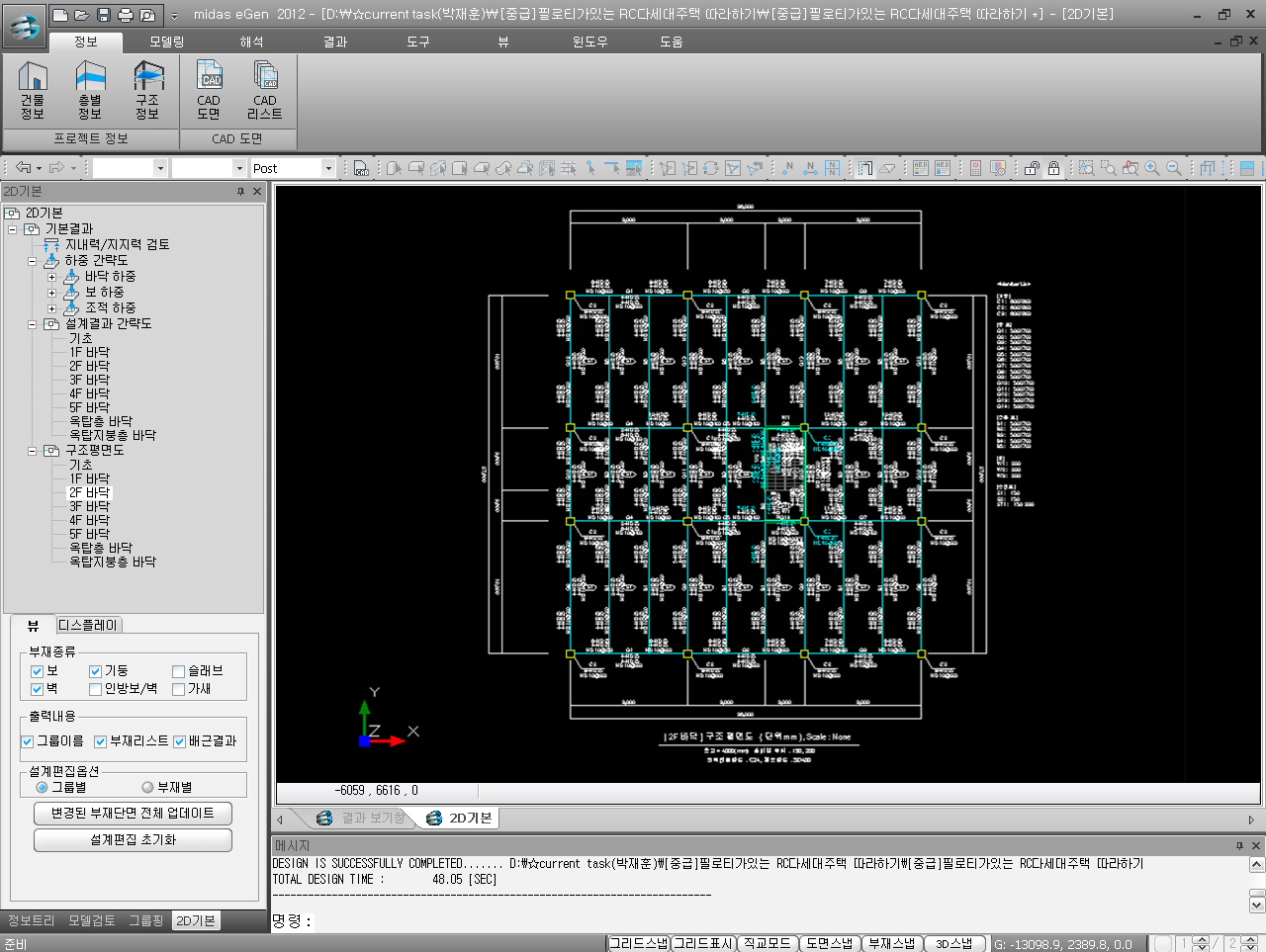Switch to the 디스플레이 panel tab
The image size is (1266, 952).
(x=88, y=625)
